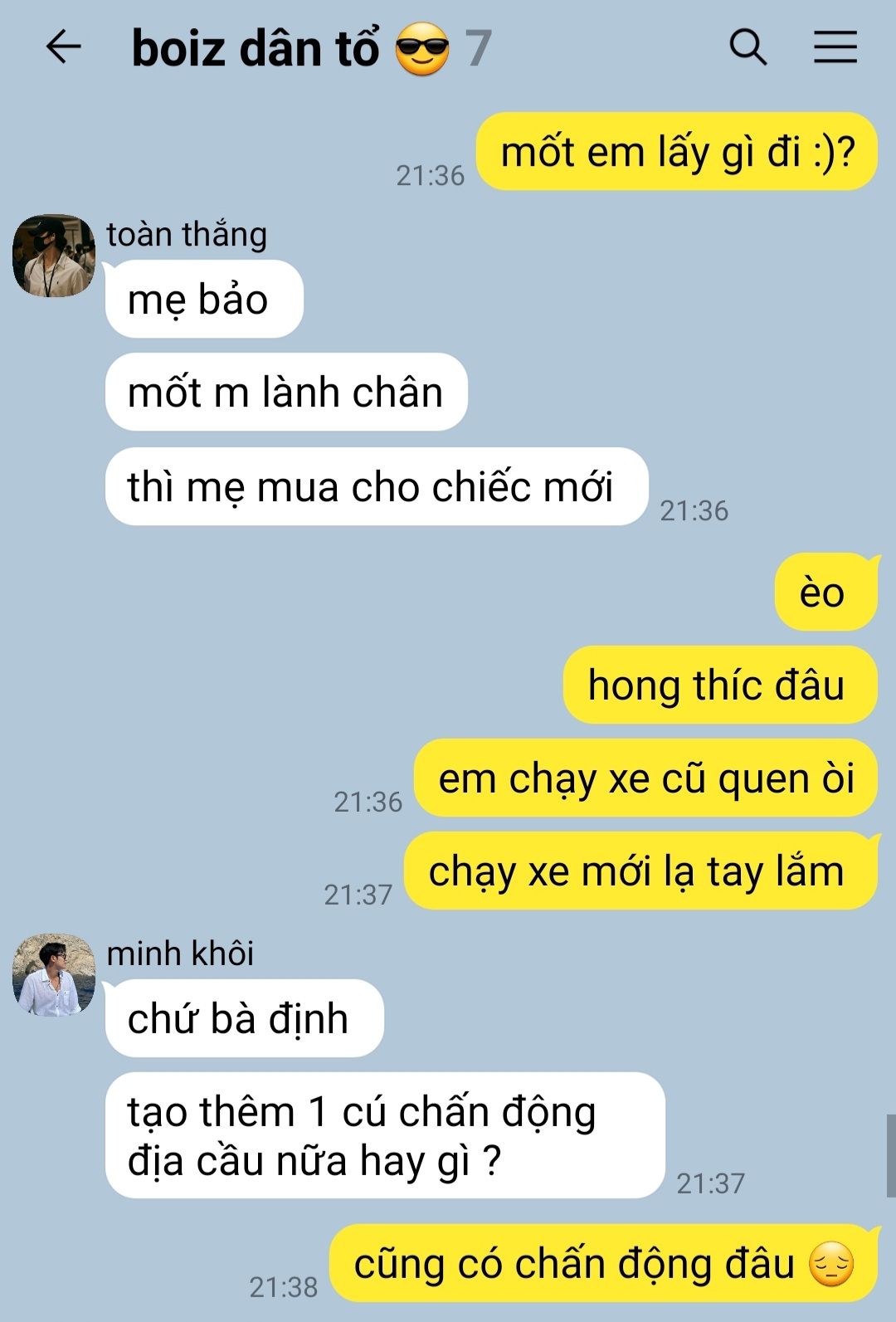Screen dimensions: 896x1322
Task: Select the "chứ bà định" message bubble
Action: [245, 1018]
